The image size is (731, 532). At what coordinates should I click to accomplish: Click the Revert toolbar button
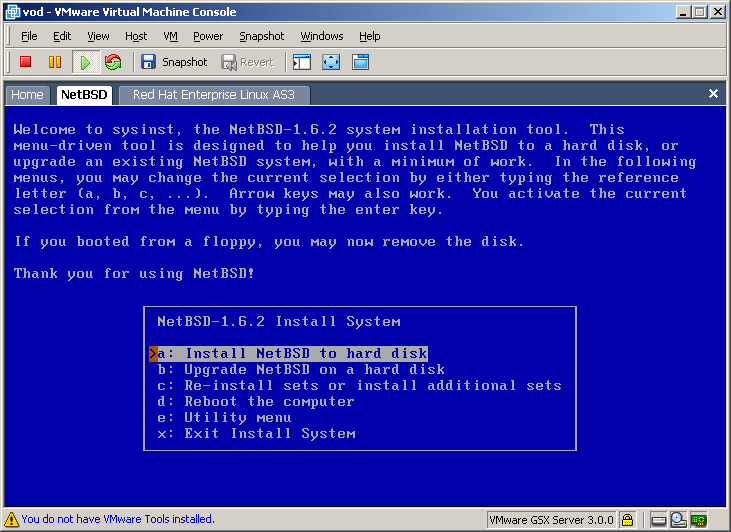[247, 62]
